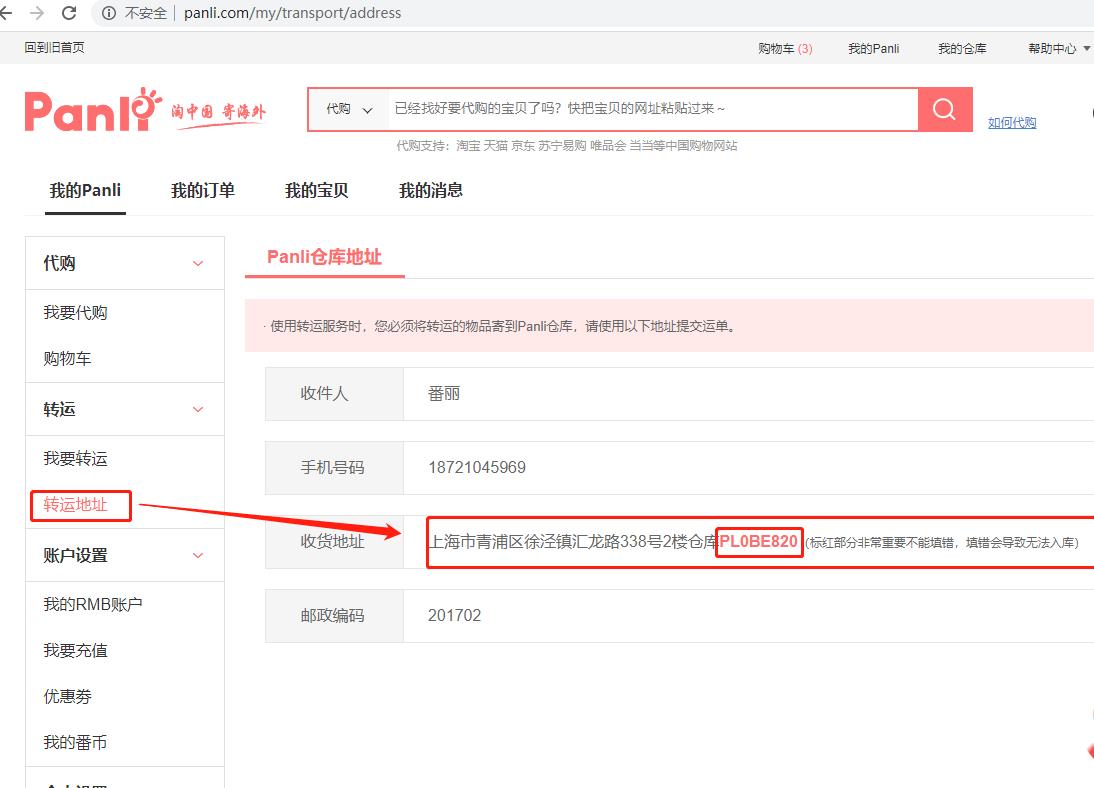Click the search magnifier icon

(x=944, y=109)
